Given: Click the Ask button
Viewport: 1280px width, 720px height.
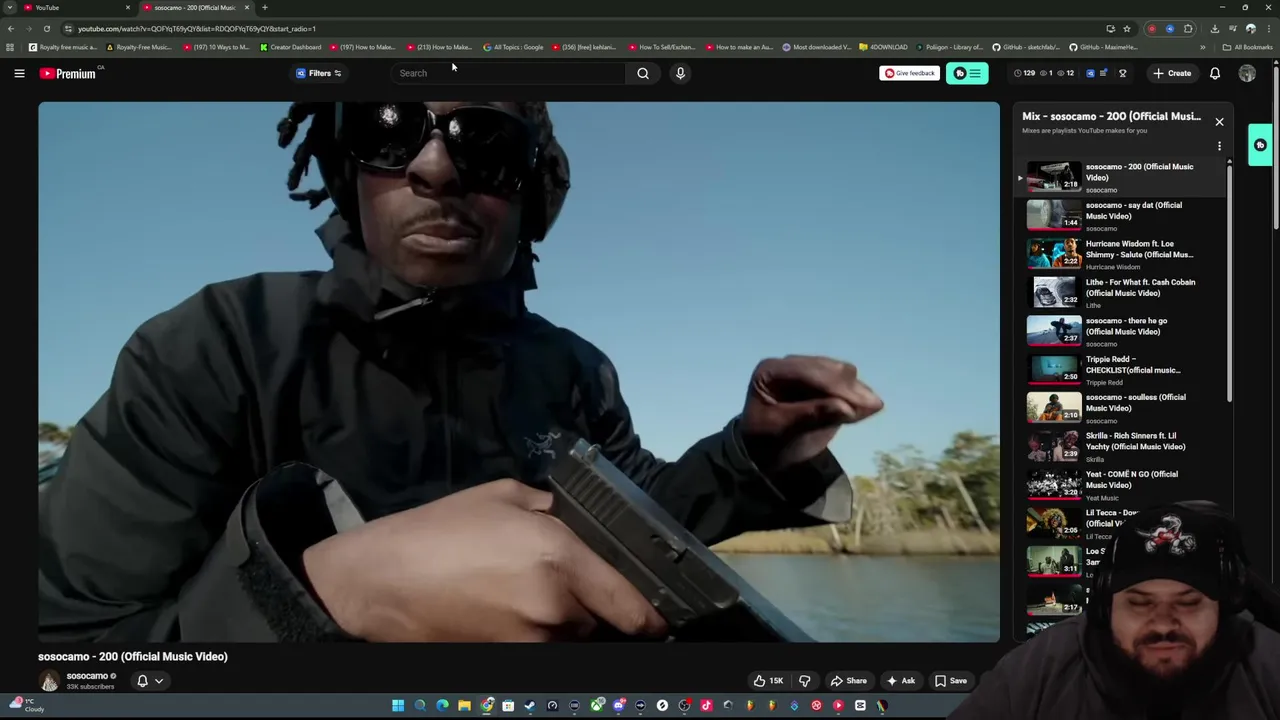Looking at the screenshot, I should tap(900, 681).
